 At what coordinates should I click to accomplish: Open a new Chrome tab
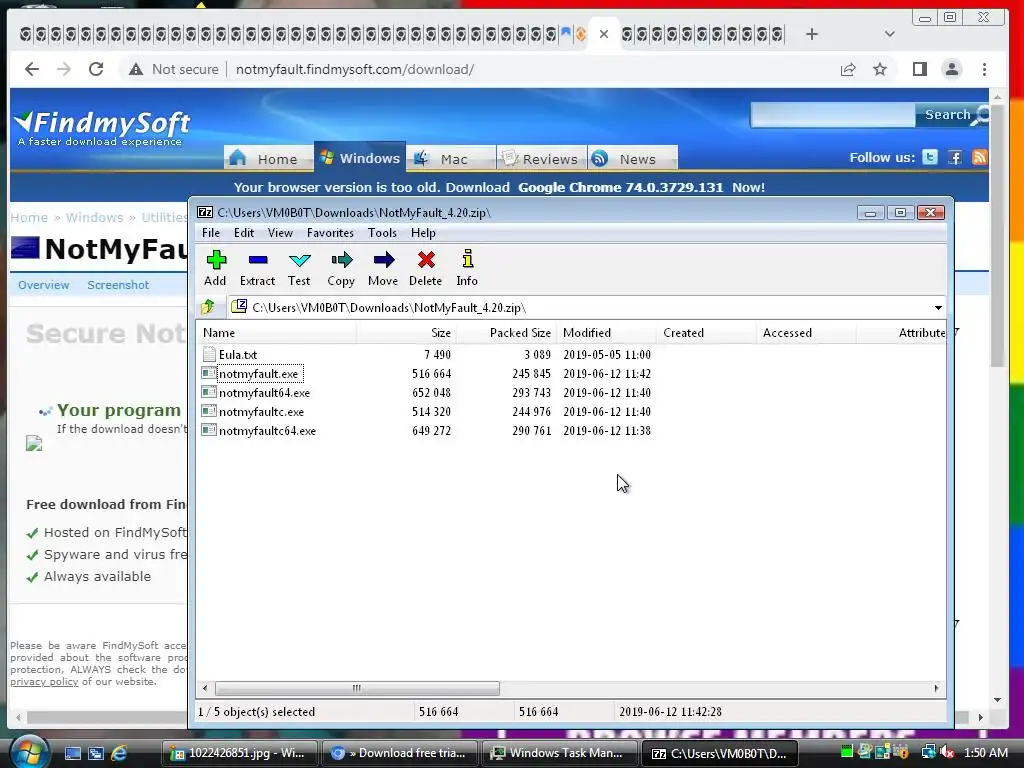[811, 34]
